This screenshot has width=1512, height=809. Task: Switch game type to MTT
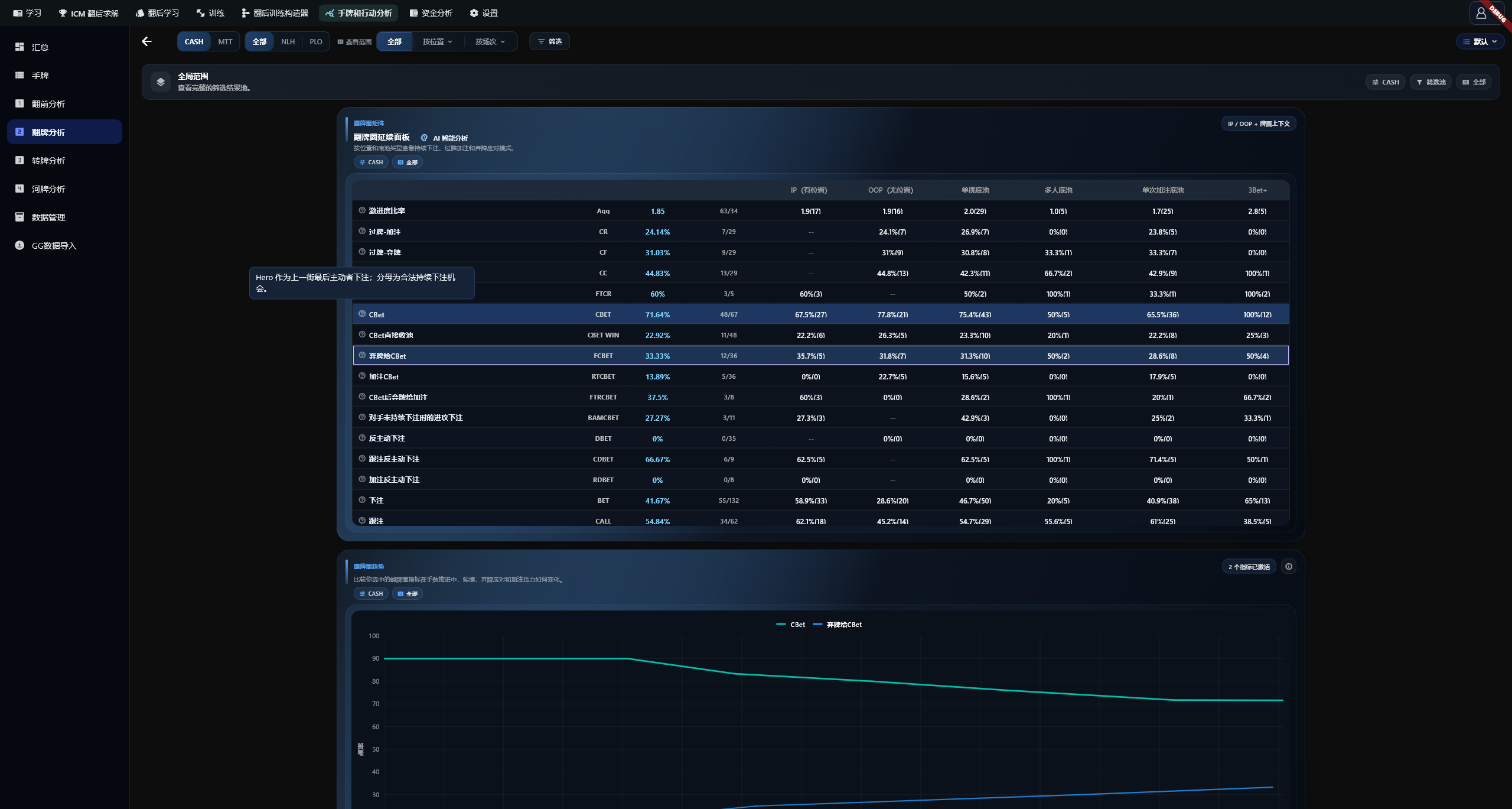(225, 41)
